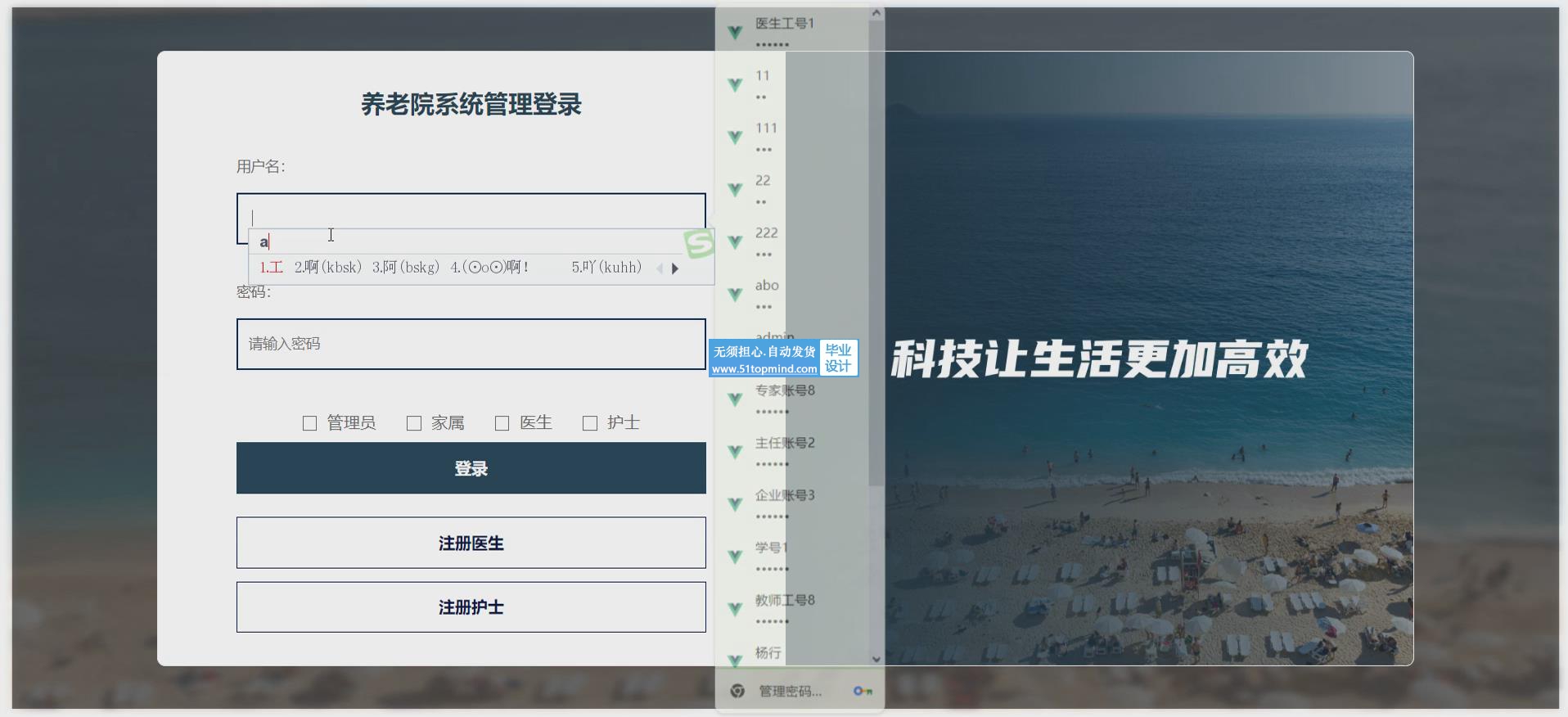This screenshot has width=1568, height=717.
Task: Click the Sogou input method logo
Action: pyautogui.click(x=699, y=243)
